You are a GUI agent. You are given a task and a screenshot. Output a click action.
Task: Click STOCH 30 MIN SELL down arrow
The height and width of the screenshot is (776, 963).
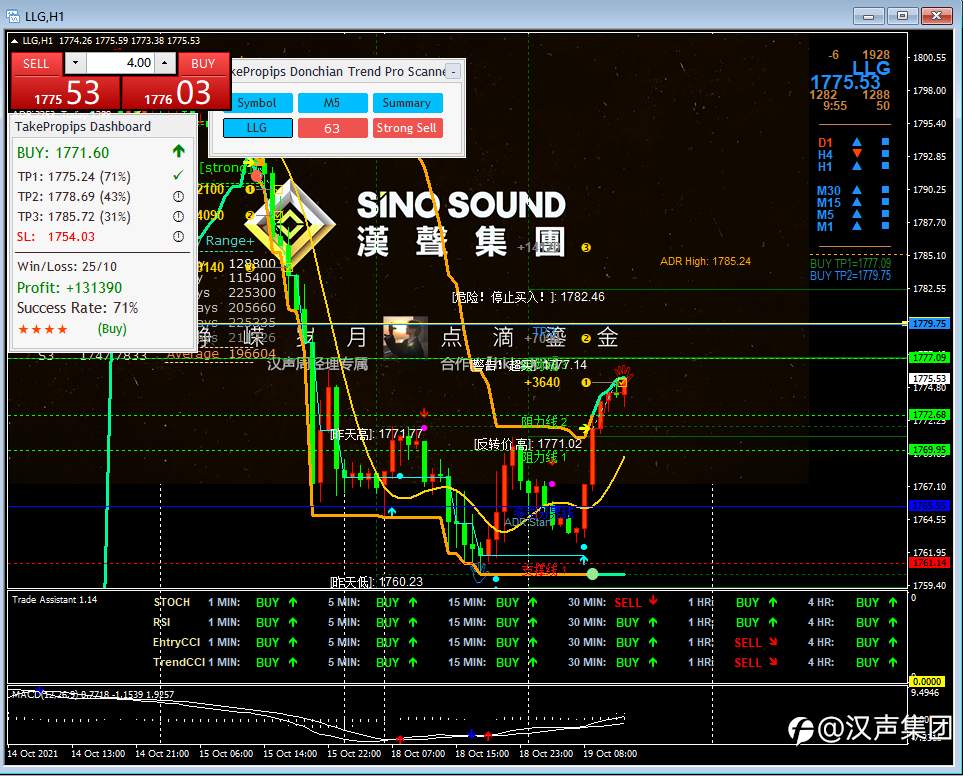tap(653, 601)
